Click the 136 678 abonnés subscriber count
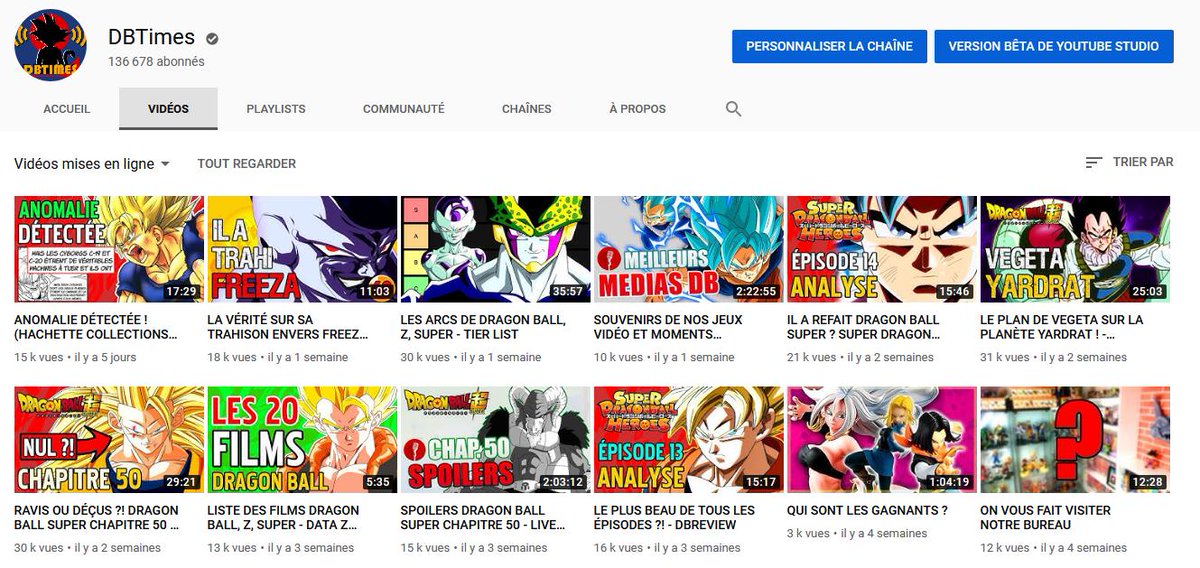Viewport: 1200px width, 568px height. [156, 62]
